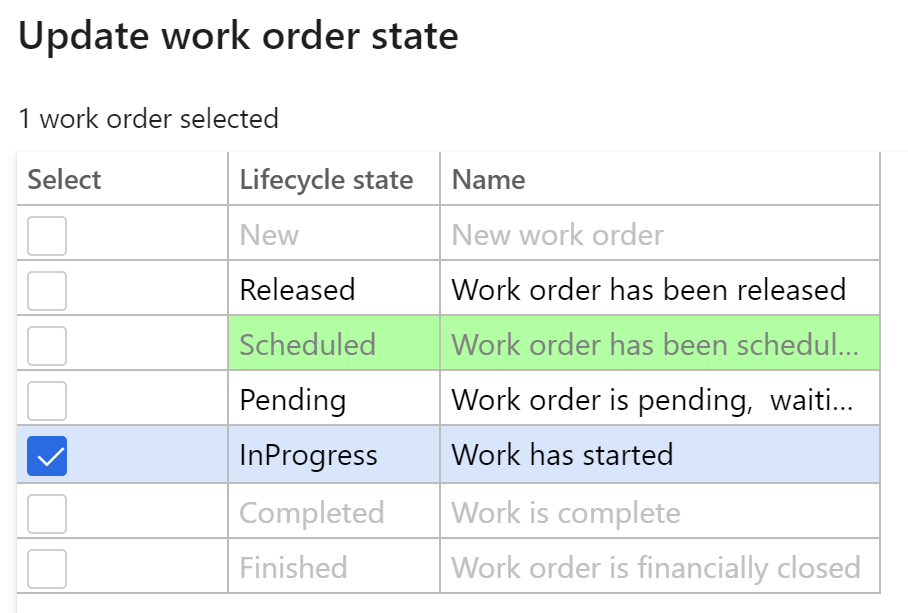Select the Pending lifecycle state cell

(334, 399)
